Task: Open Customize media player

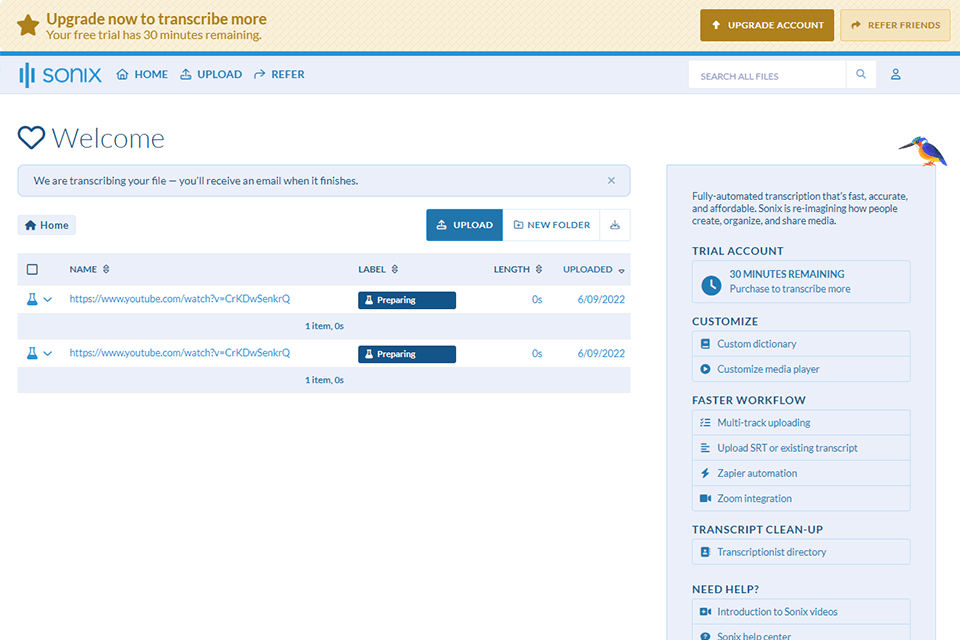Action: 801,369
